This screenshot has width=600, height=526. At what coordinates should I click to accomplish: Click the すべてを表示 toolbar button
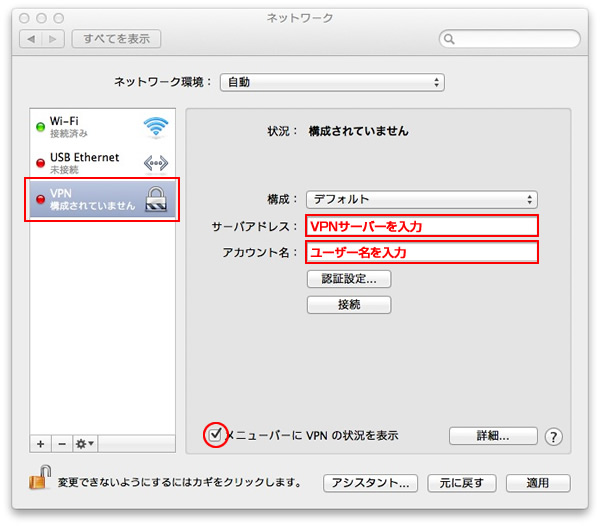(x=116, y=39)
